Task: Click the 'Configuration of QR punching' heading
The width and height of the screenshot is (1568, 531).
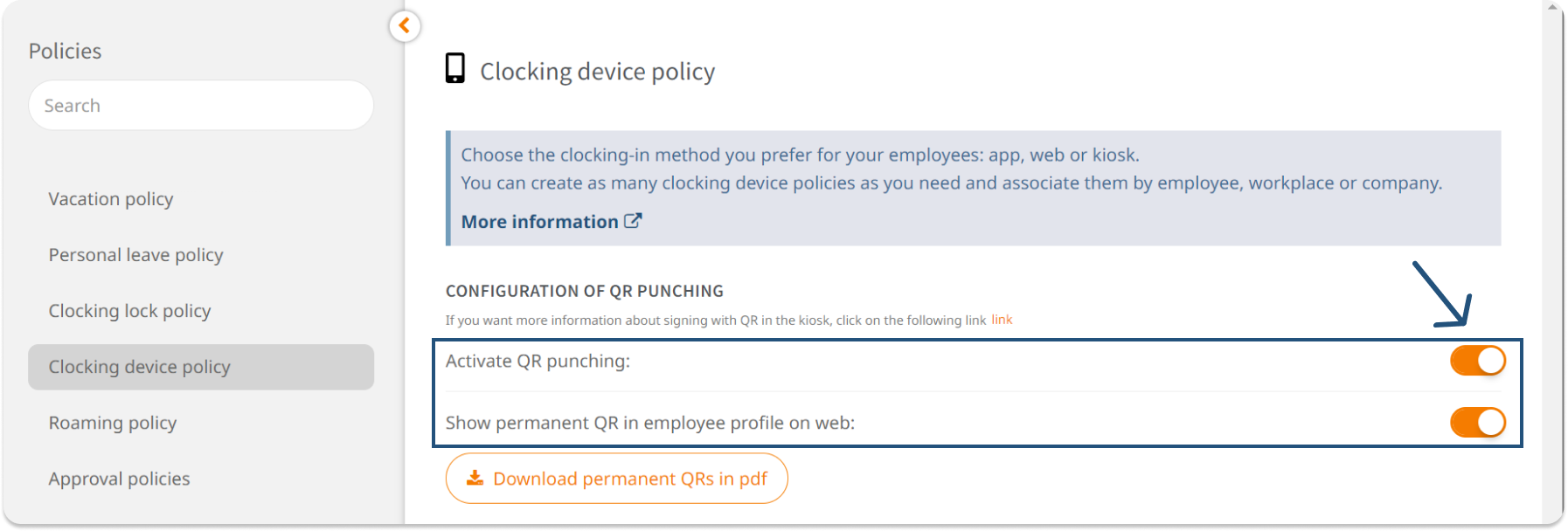Action: [585, 291]
